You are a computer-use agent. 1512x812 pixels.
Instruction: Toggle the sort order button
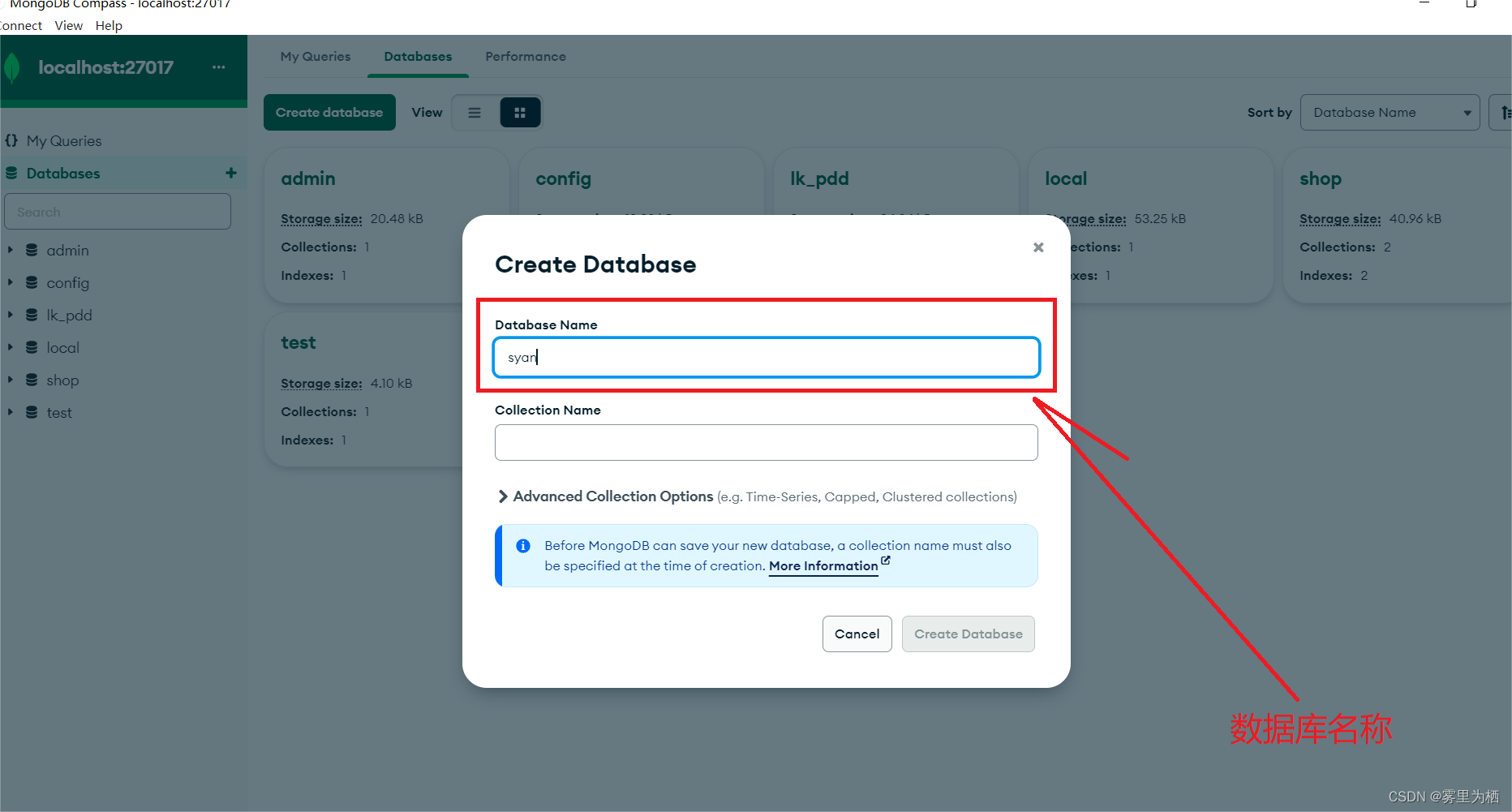[1502, 113]
